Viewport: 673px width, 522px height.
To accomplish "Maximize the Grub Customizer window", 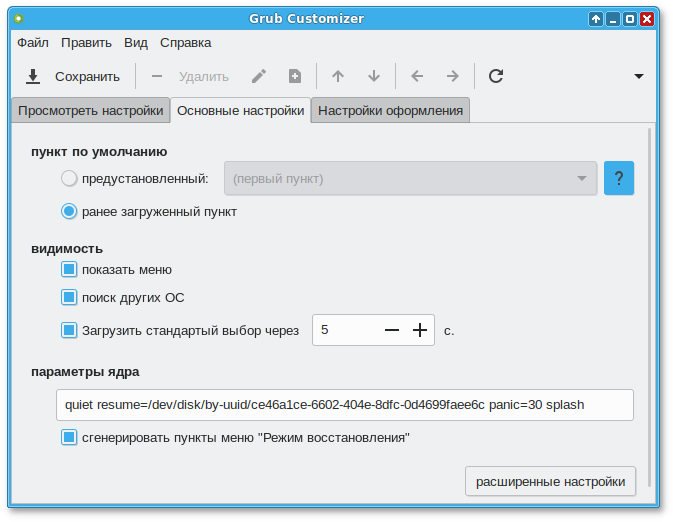I will pyautogui.click(x=630, y=19).
